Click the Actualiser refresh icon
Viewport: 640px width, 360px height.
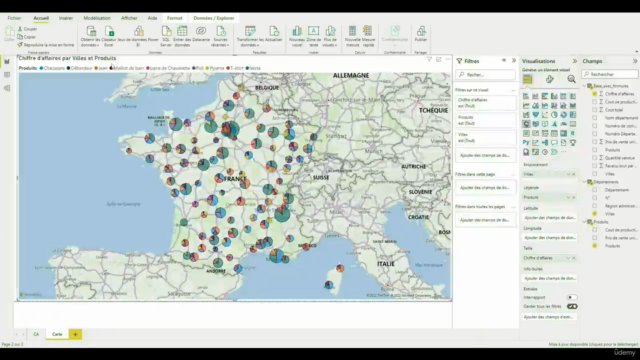point(274,31)
